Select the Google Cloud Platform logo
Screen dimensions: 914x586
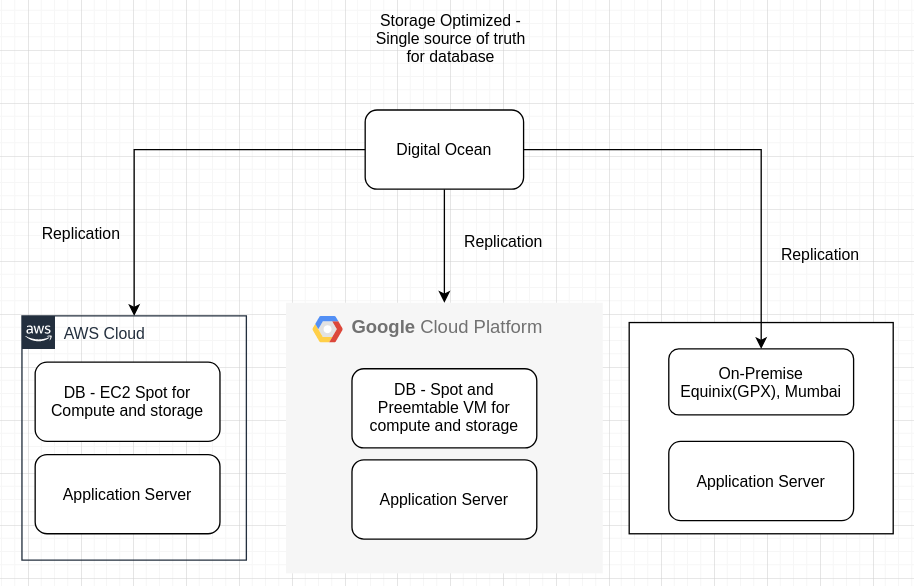pyautogui.click(x=327, y=327)
